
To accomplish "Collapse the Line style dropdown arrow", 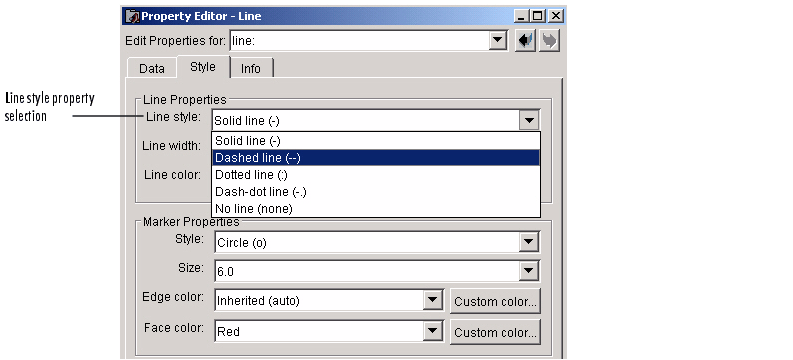I will (x=529, y=120).
